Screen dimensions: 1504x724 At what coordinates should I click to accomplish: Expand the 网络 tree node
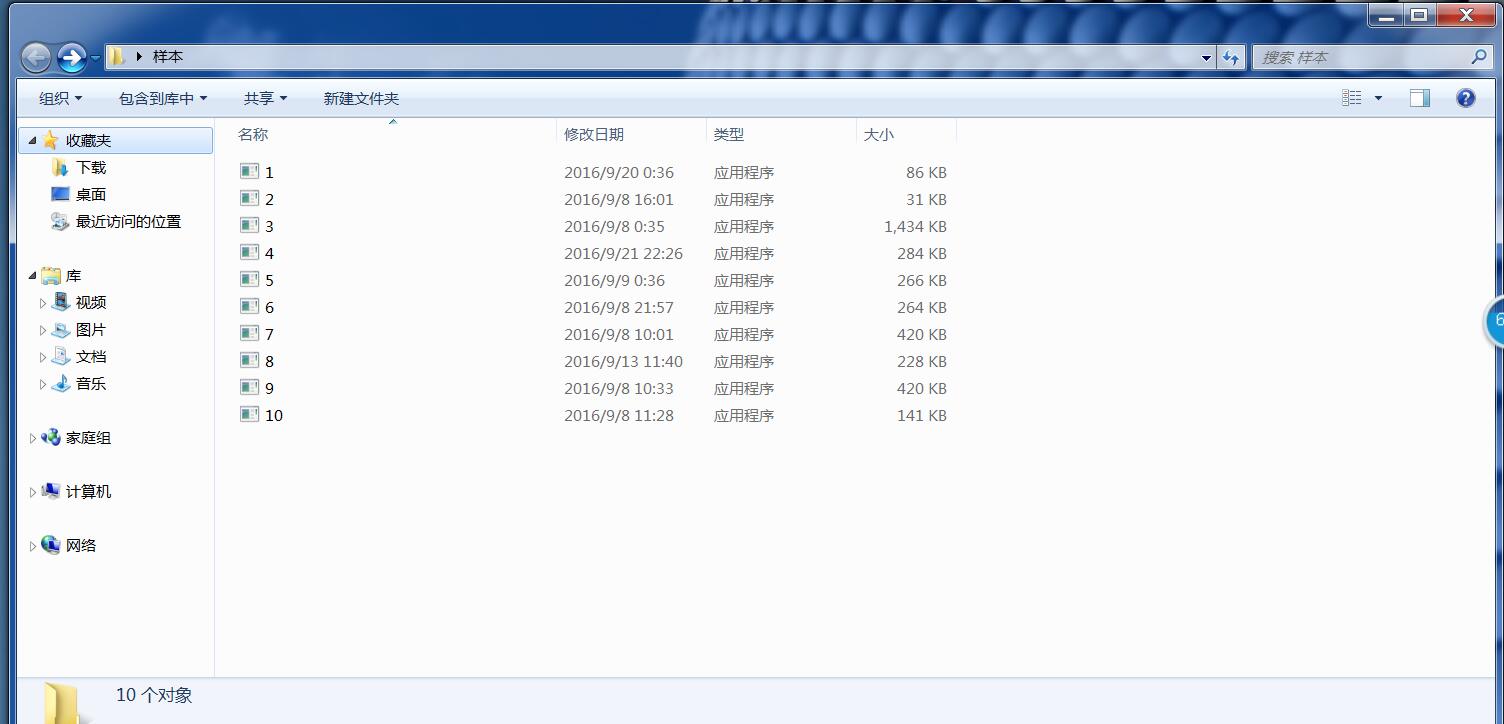click(x=32, y=546)
